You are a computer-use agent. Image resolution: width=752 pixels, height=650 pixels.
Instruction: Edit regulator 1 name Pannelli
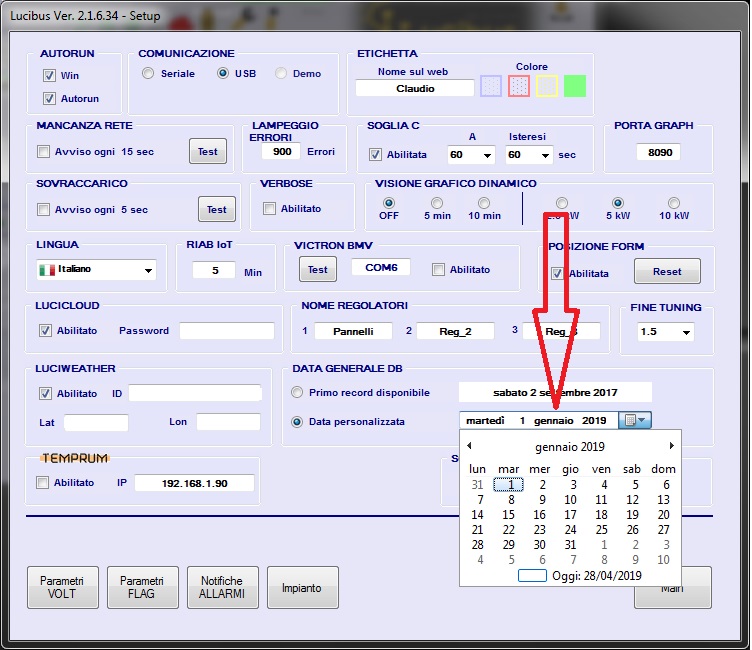[x=353, y=331]
